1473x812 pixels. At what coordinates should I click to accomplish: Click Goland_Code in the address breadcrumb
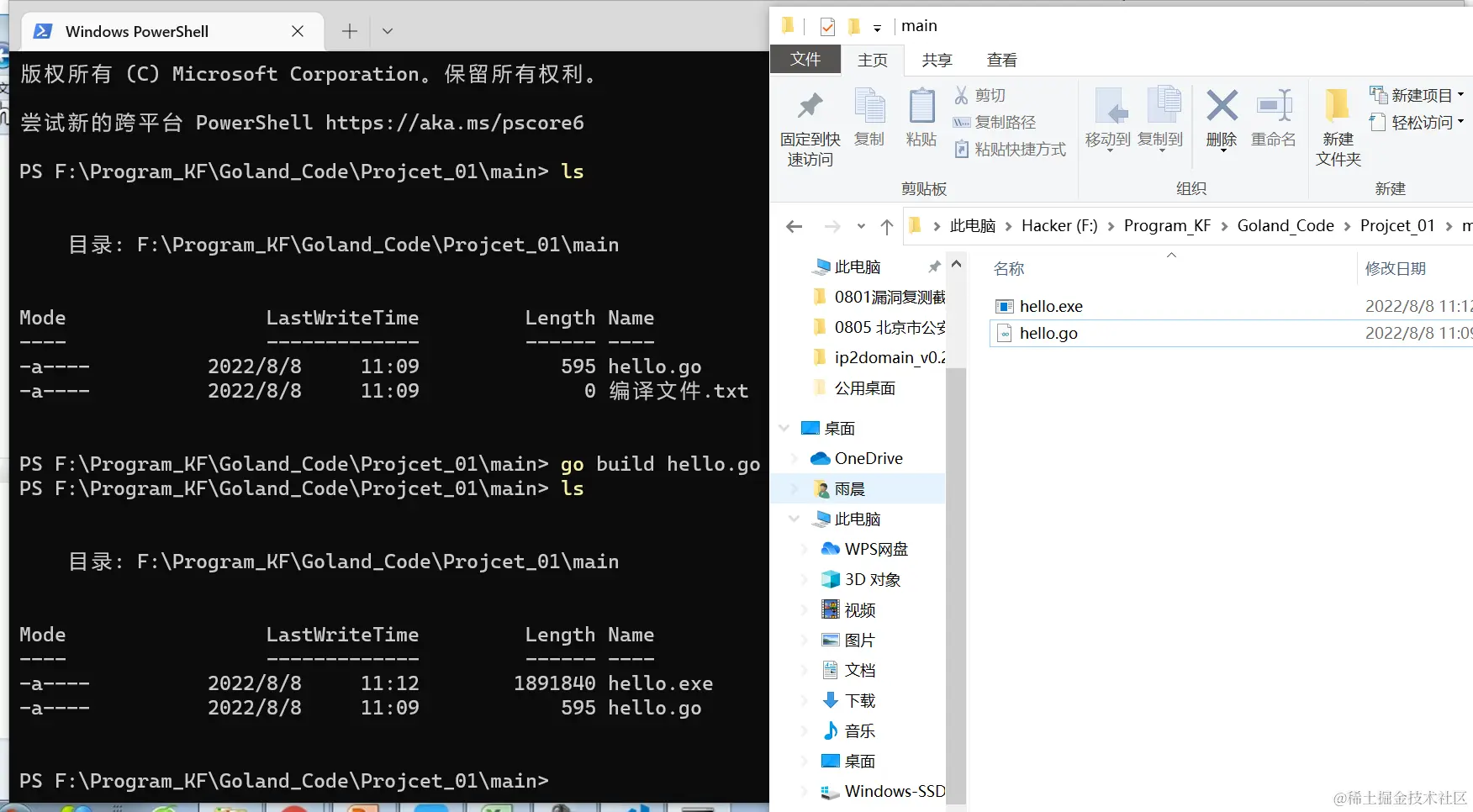[x=1286, y=226]
